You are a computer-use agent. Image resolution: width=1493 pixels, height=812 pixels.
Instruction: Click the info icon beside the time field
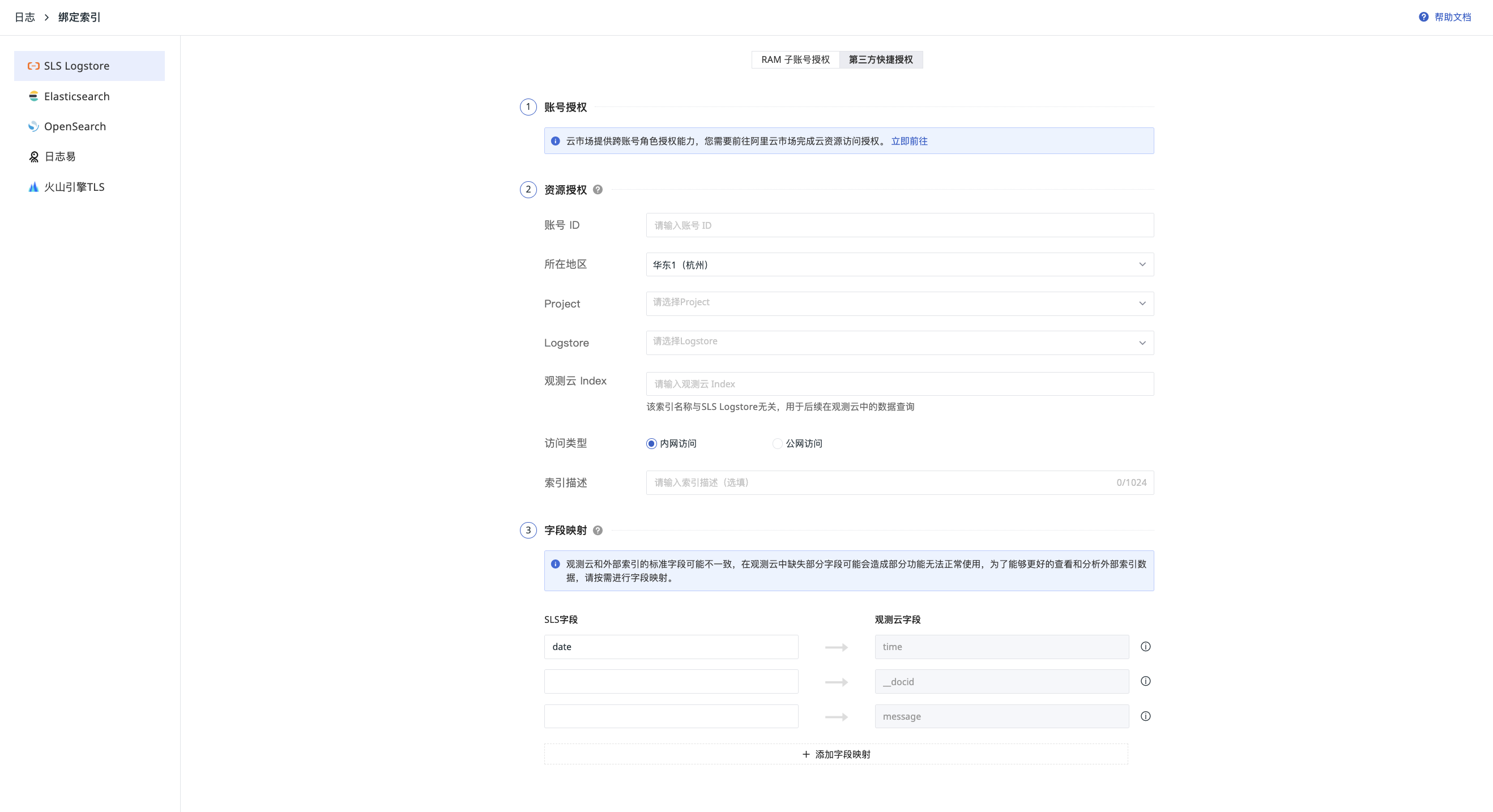click(x=1145, y=647)
